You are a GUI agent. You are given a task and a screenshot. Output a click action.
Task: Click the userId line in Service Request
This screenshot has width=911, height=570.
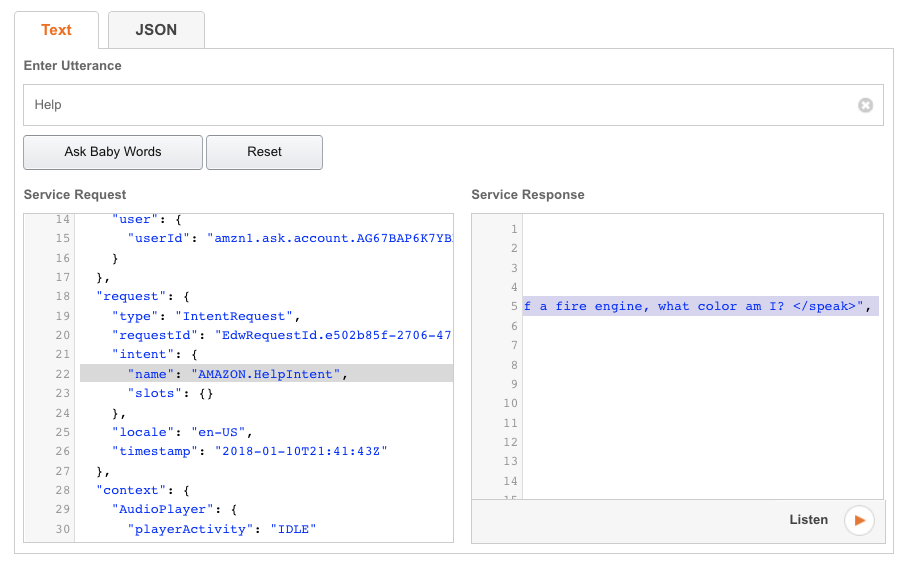click(x=290, y=238)
